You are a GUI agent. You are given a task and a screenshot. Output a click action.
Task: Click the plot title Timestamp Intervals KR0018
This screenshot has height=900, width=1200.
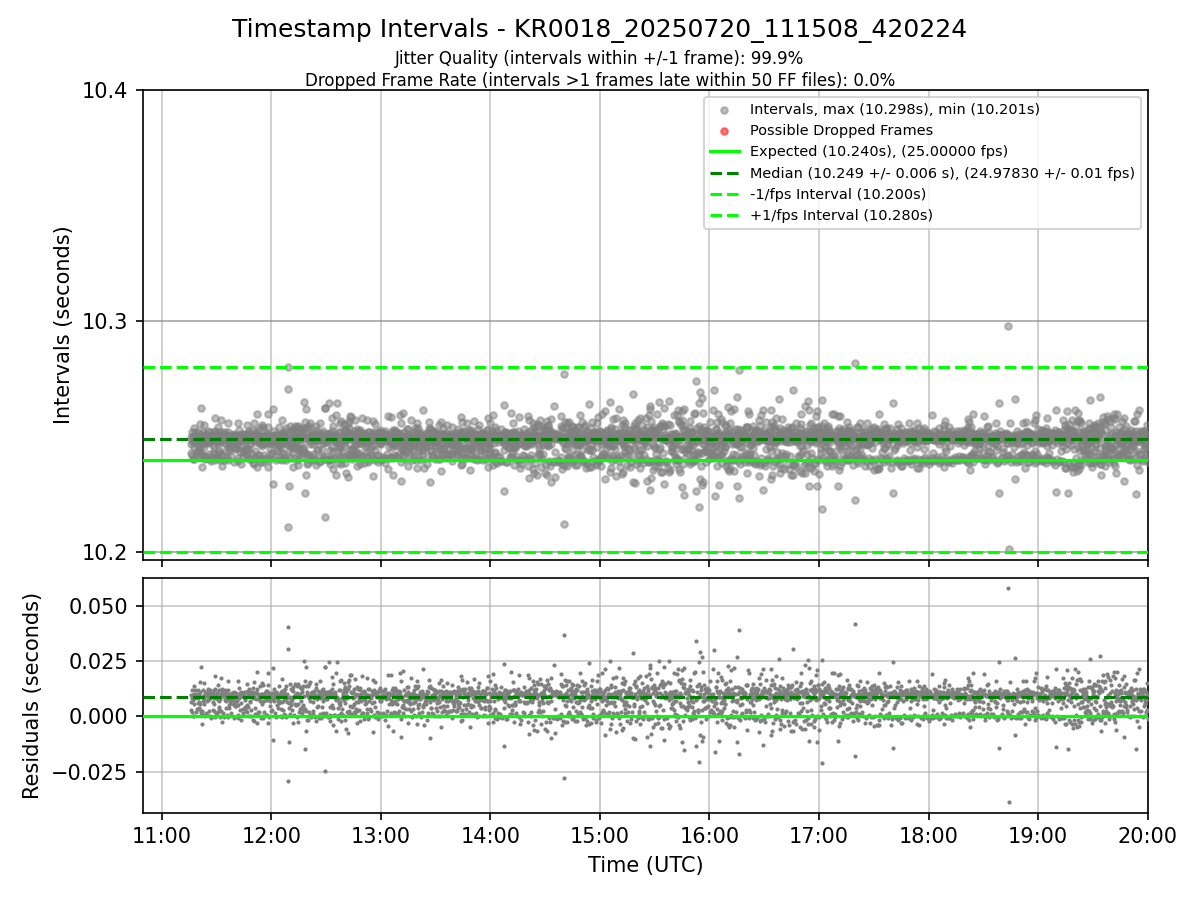599,29
